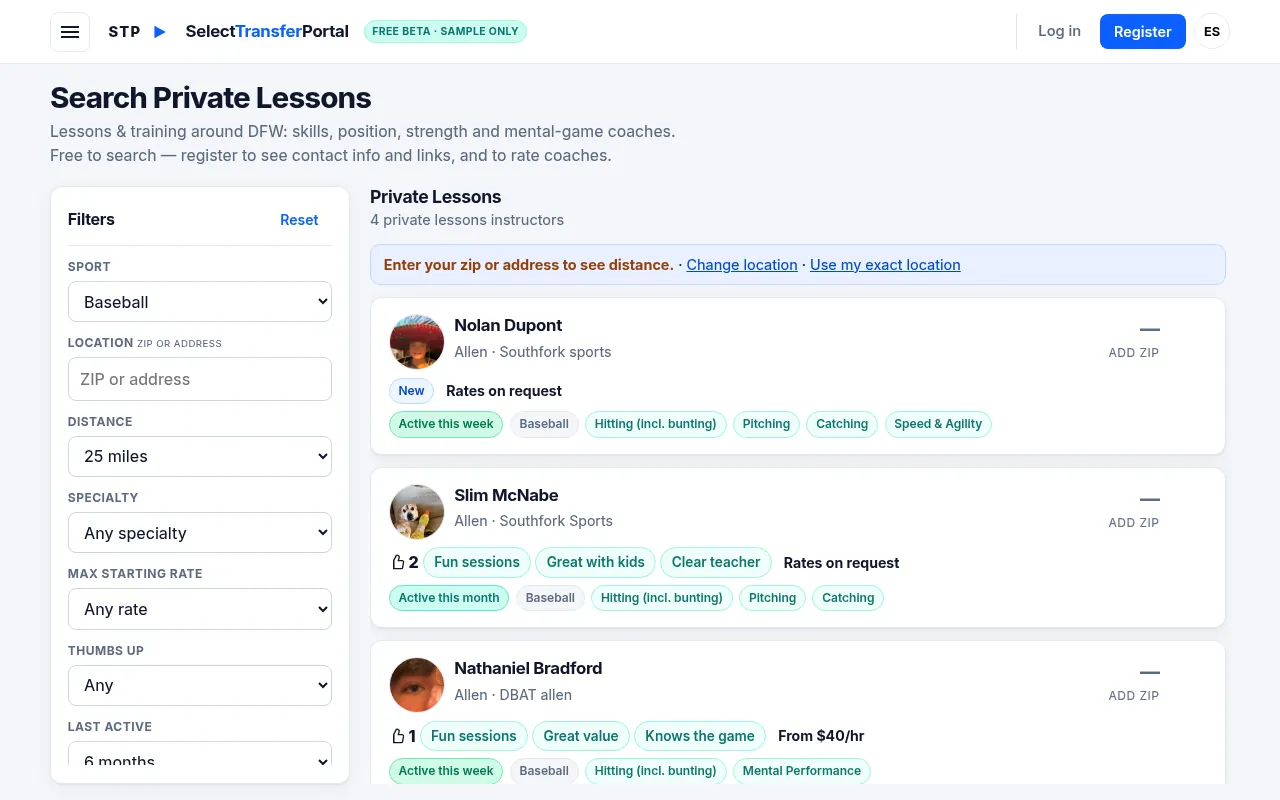Click the Change location link

[x=742, y=265]
